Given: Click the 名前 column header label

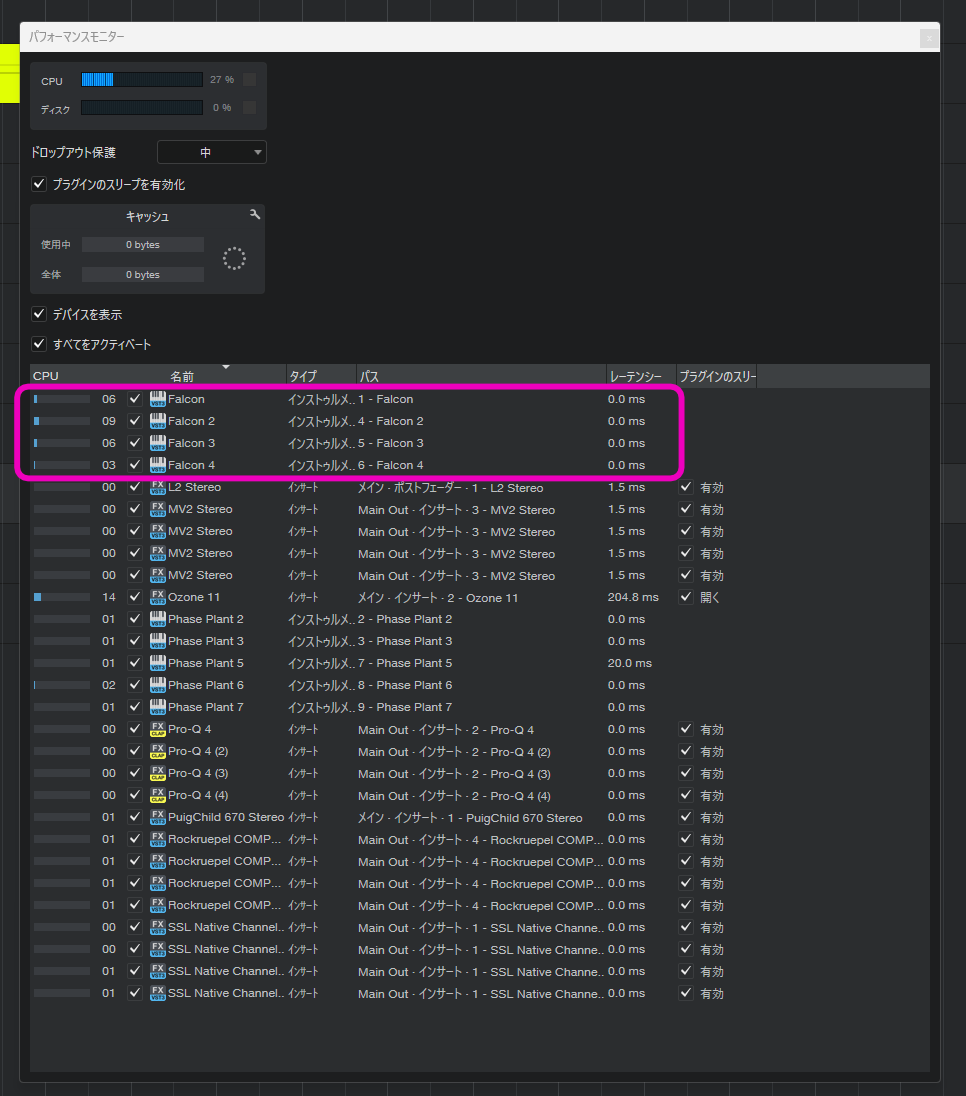Looking at the screenshot, I should [x=182, y=377].
